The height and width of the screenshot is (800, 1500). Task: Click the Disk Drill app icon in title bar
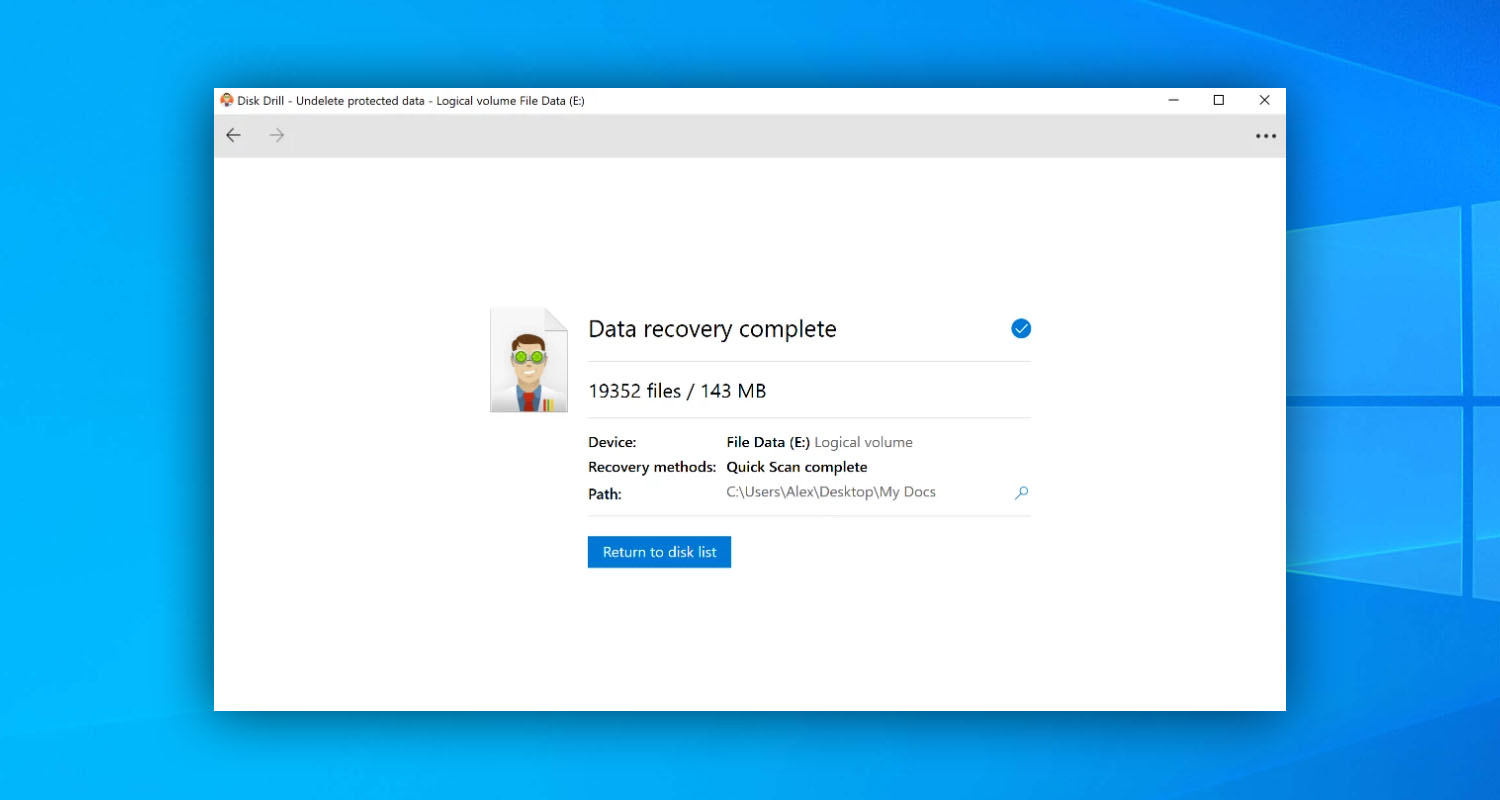[x=227, y=100]
